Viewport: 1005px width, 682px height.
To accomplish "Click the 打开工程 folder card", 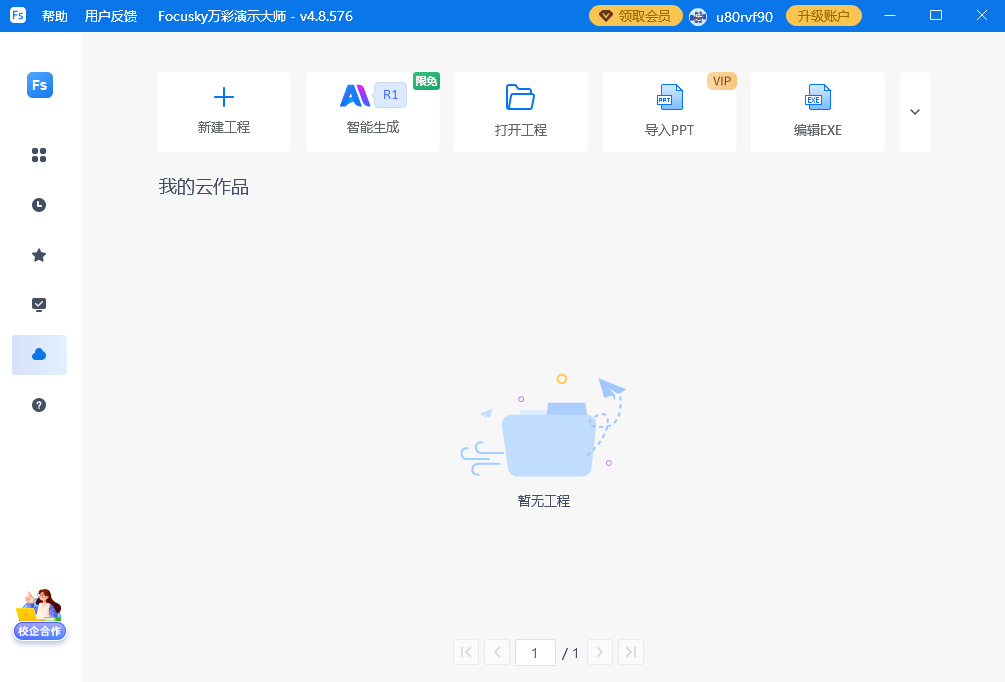I will pyautogui.click(x=520, y=112).
